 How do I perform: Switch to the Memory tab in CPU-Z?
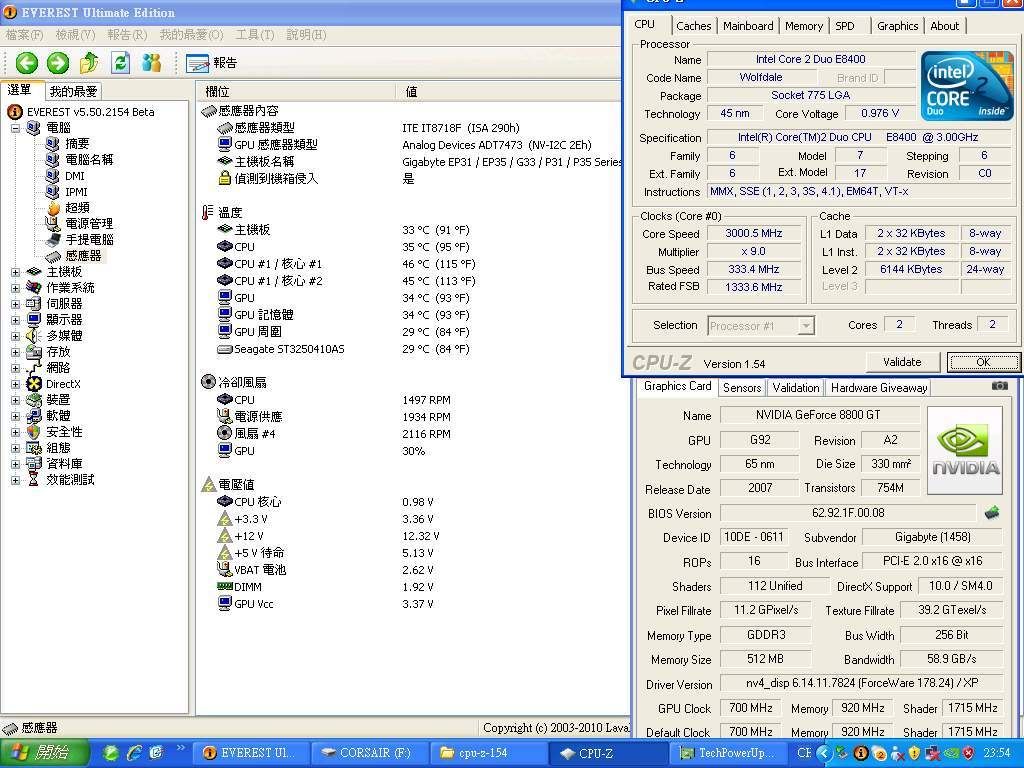(x=804, y=26)
